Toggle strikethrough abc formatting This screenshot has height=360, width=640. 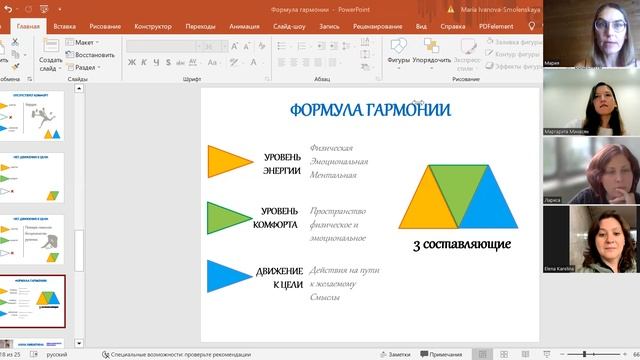(x=180, y=62)
